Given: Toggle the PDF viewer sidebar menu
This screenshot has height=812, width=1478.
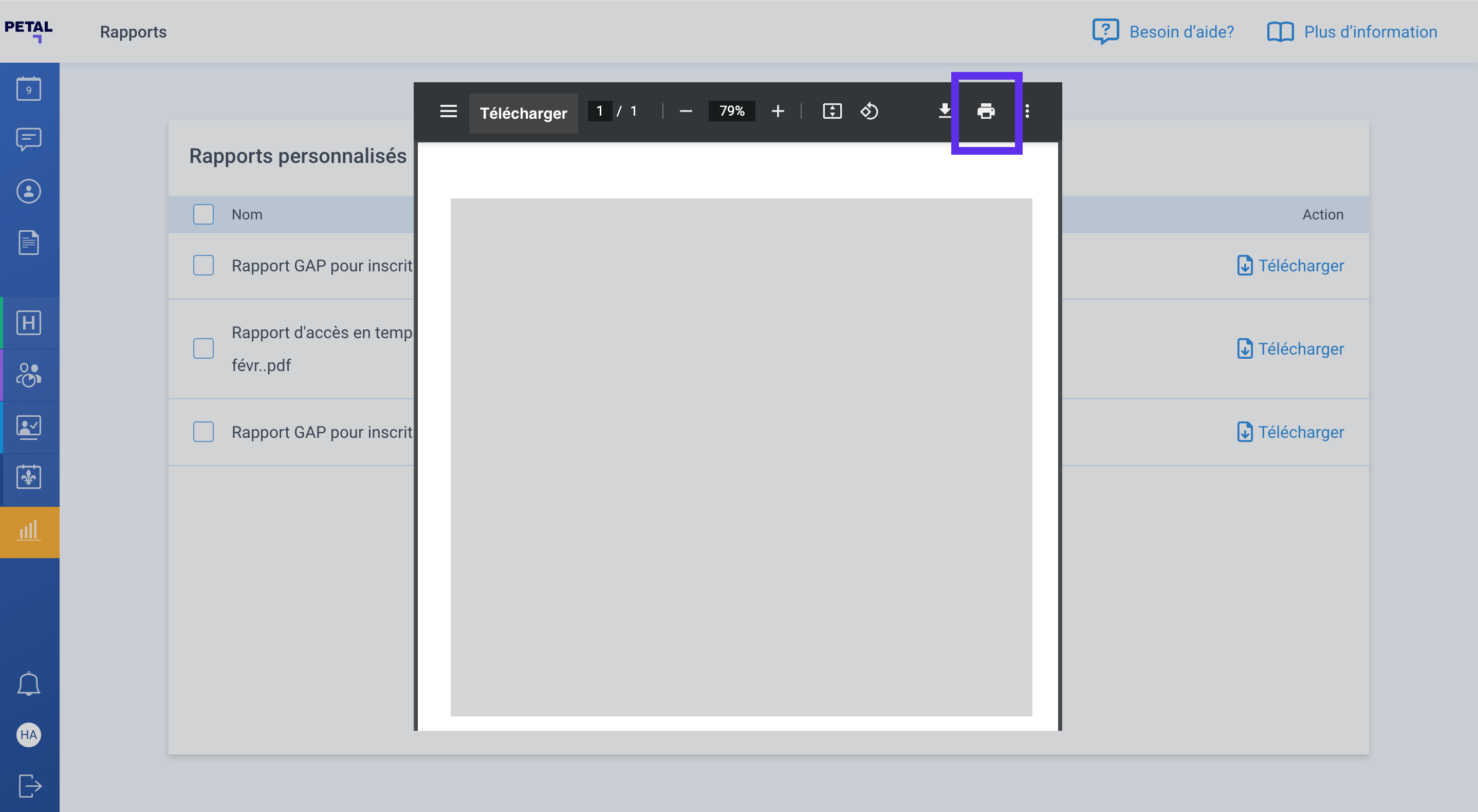Looking at the screenshot, I should [x=448, y=111].
